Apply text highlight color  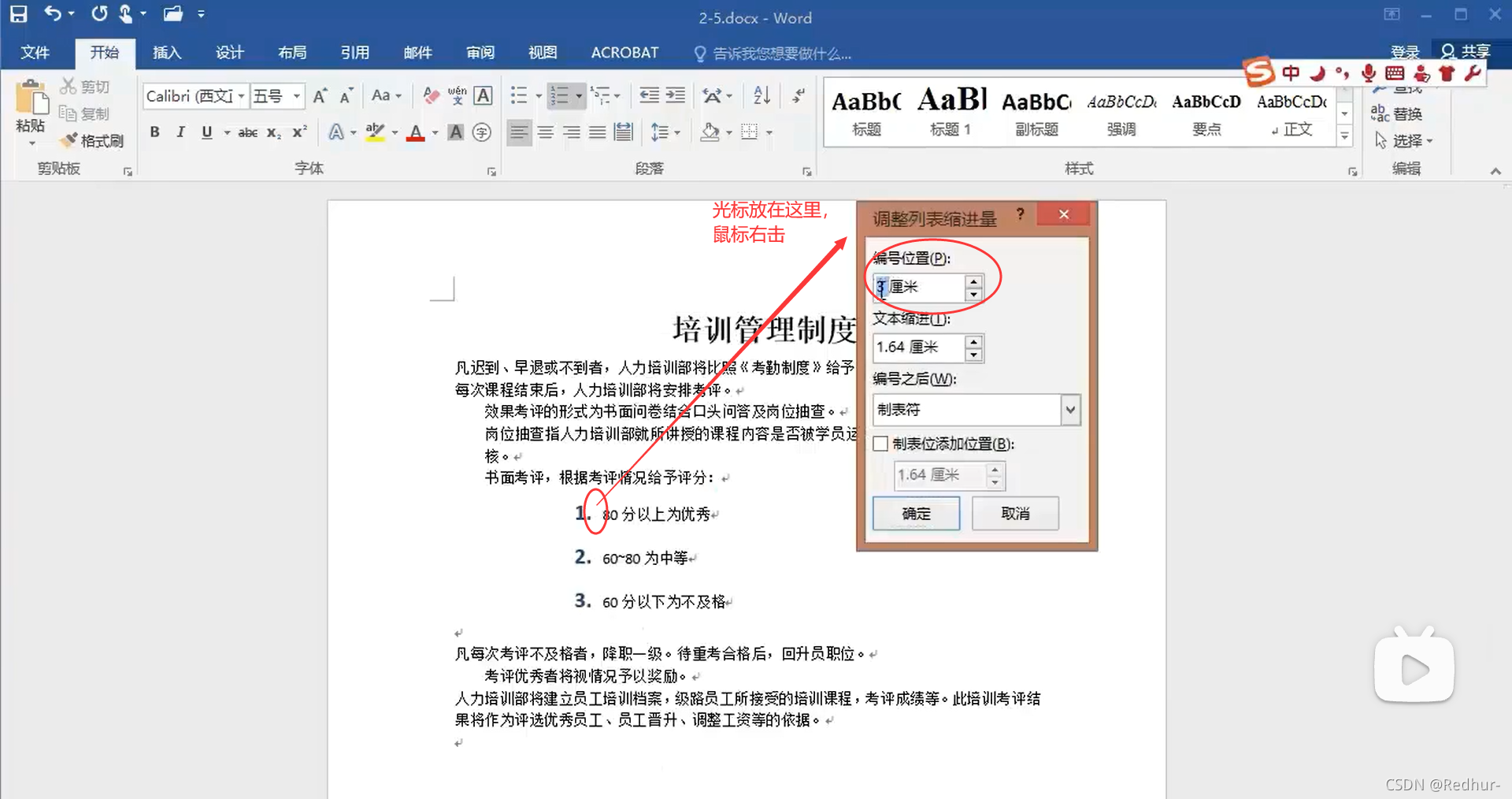(x=376, y=132)
